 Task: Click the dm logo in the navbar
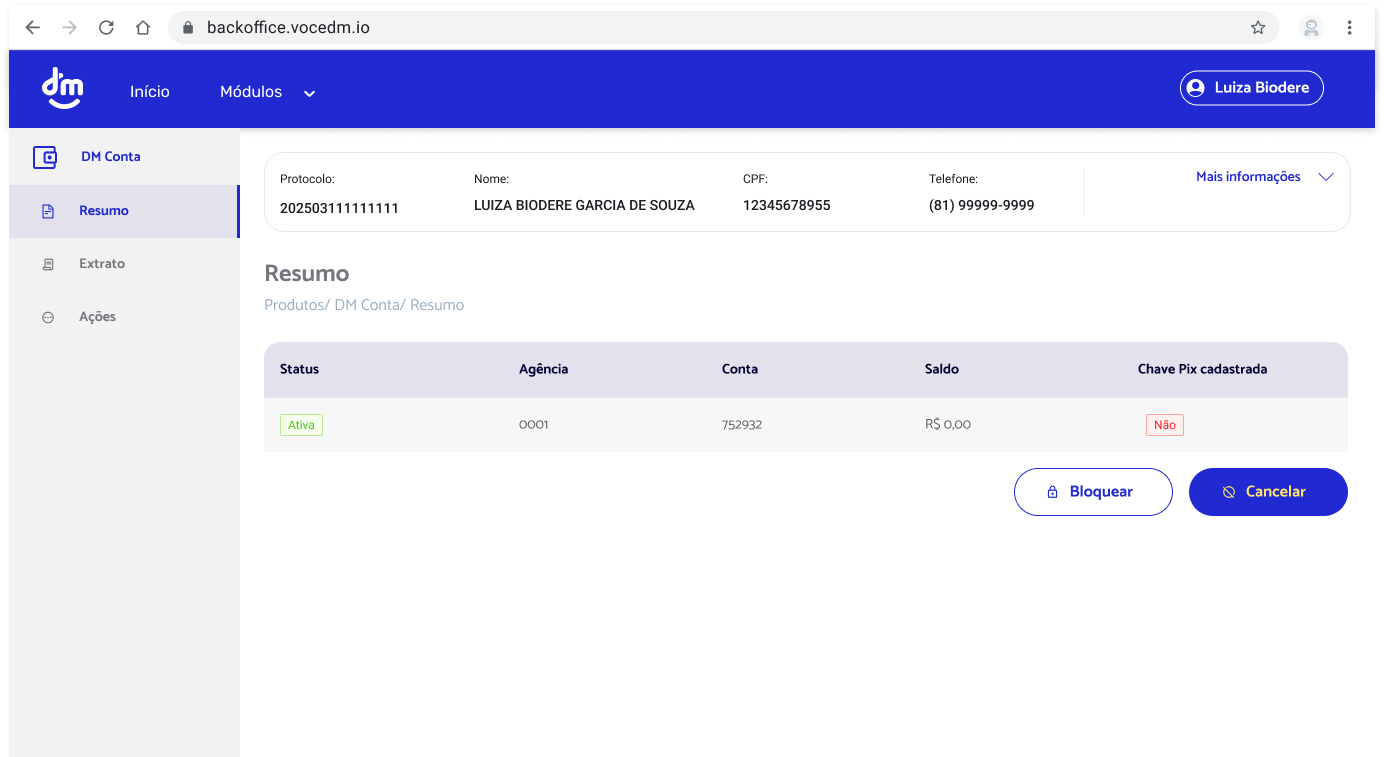(62, 88)
